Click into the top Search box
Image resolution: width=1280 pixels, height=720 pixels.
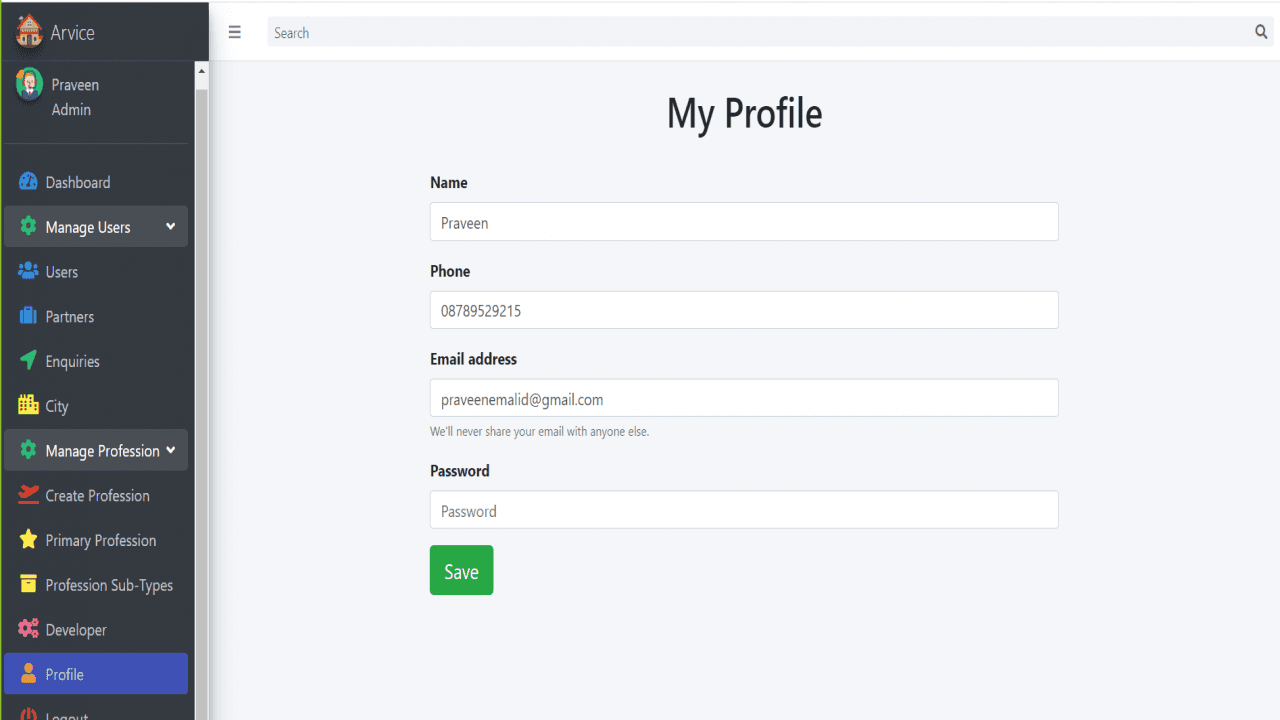(759, 32)
